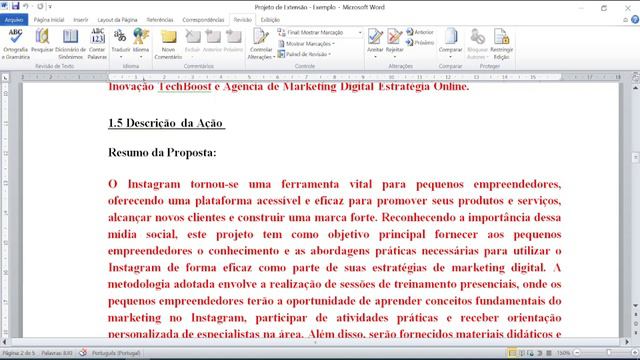Viewport: 640px width, 360px height.
Task: Switch to Web Layout view
Action: click(531, 353)
